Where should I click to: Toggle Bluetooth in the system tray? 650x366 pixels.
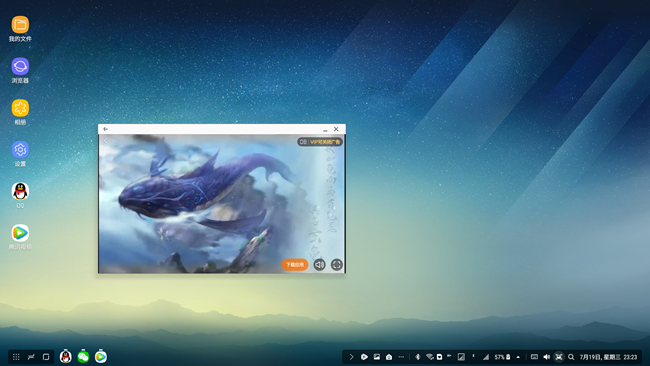tap(418, 357)
